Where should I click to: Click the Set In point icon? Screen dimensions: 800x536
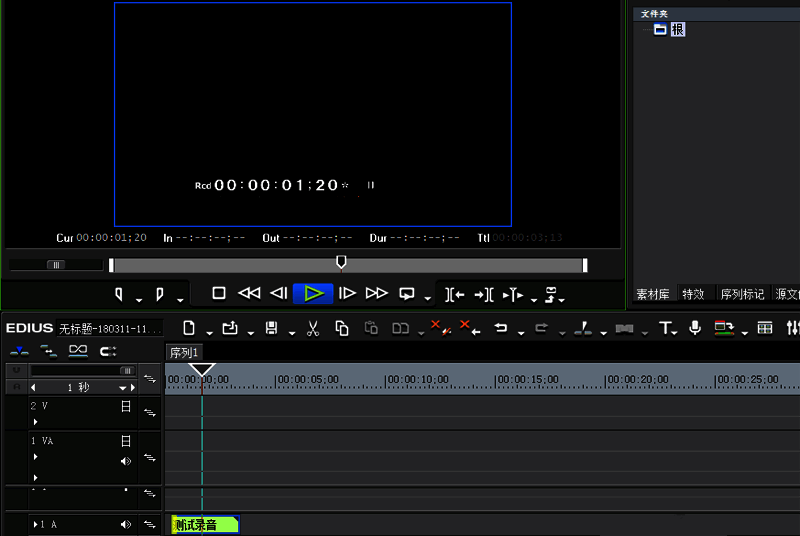click(119, 294)
